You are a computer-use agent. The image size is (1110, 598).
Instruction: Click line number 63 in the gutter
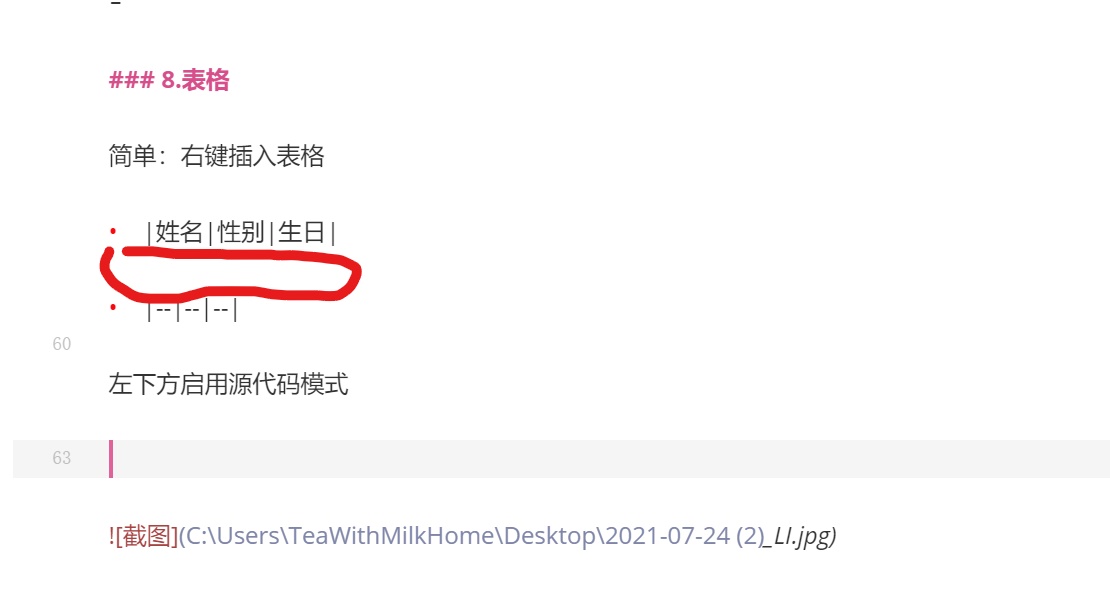point(62,458)
